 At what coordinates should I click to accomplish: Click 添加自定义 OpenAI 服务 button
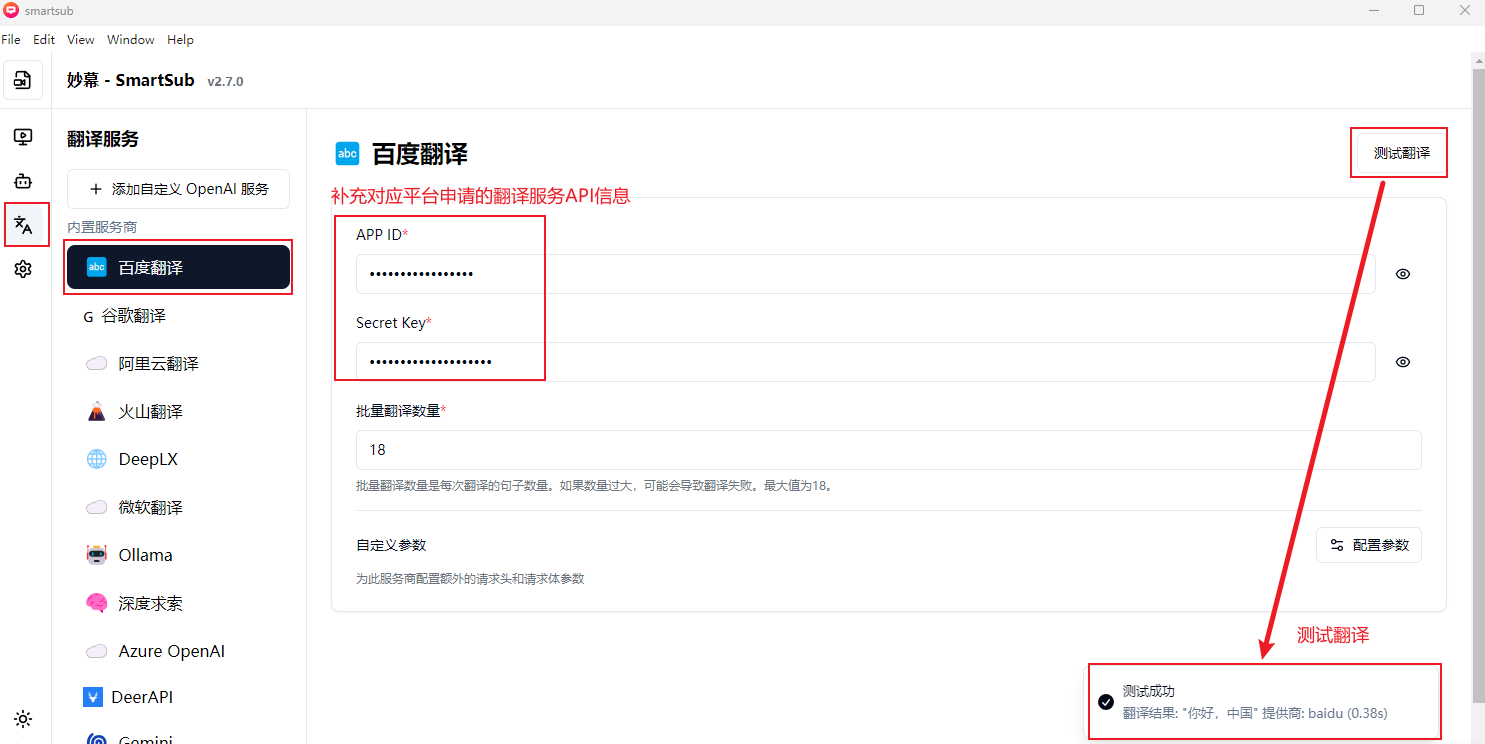point(178,189)
